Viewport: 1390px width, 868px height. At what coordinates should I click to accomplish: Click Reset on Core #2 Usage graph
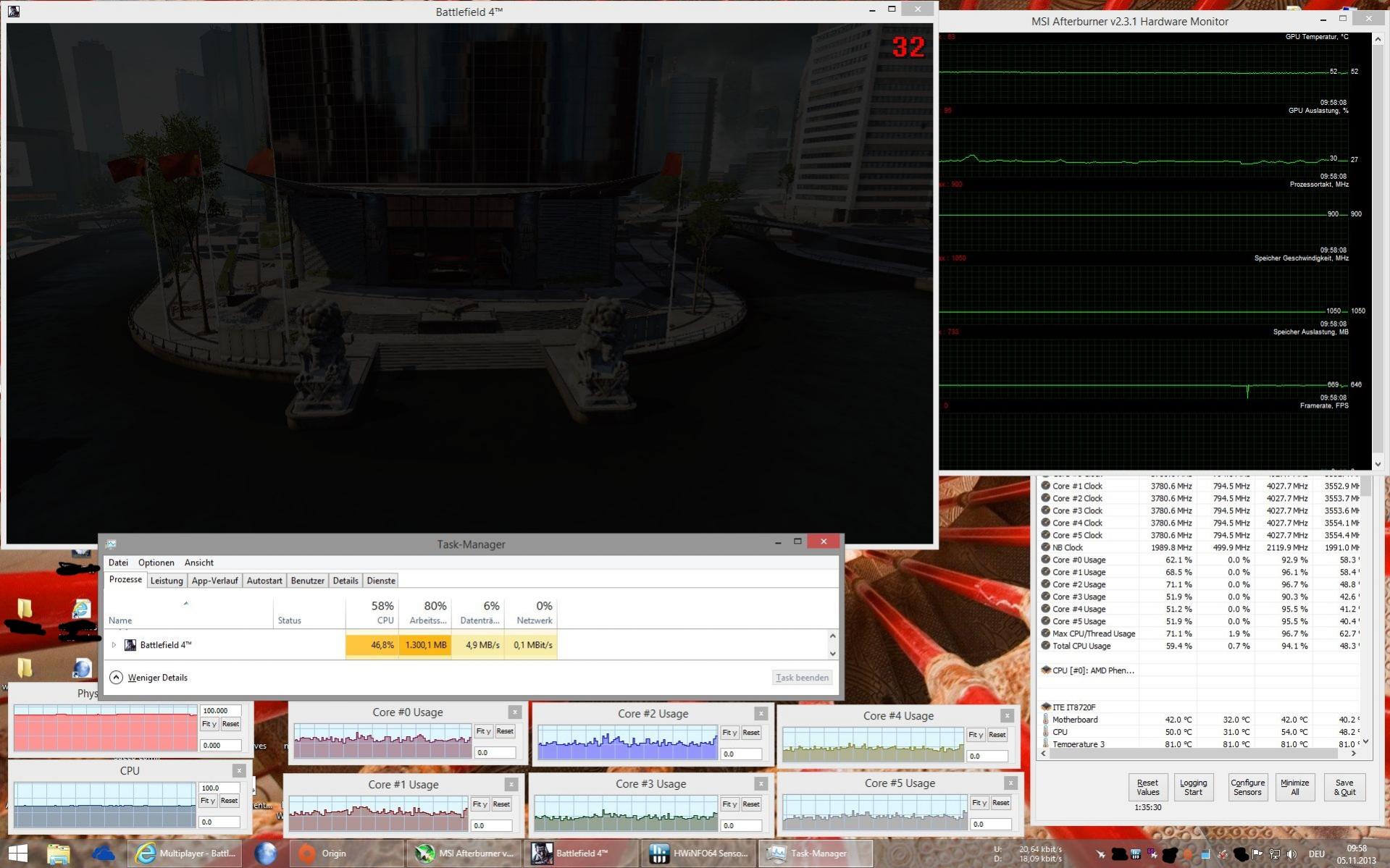coord(751,733)
